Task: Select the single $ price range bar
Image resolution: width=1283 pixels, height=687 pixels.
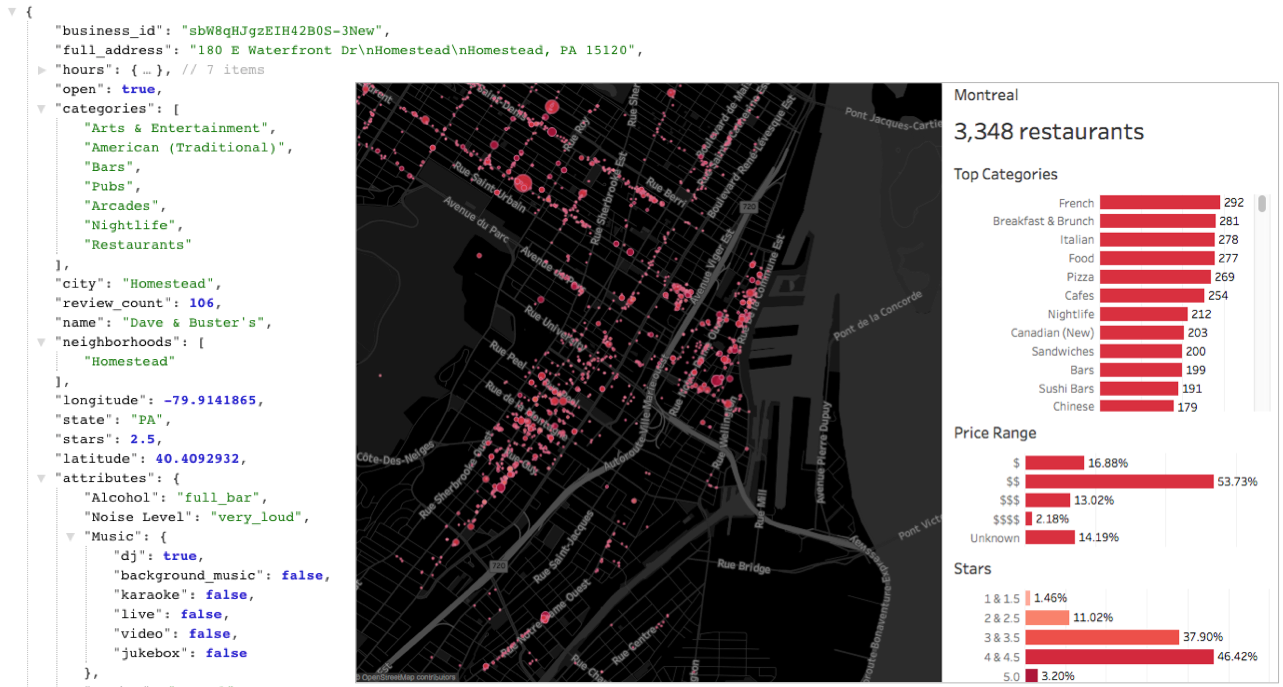Action: tap(1055, 463)
